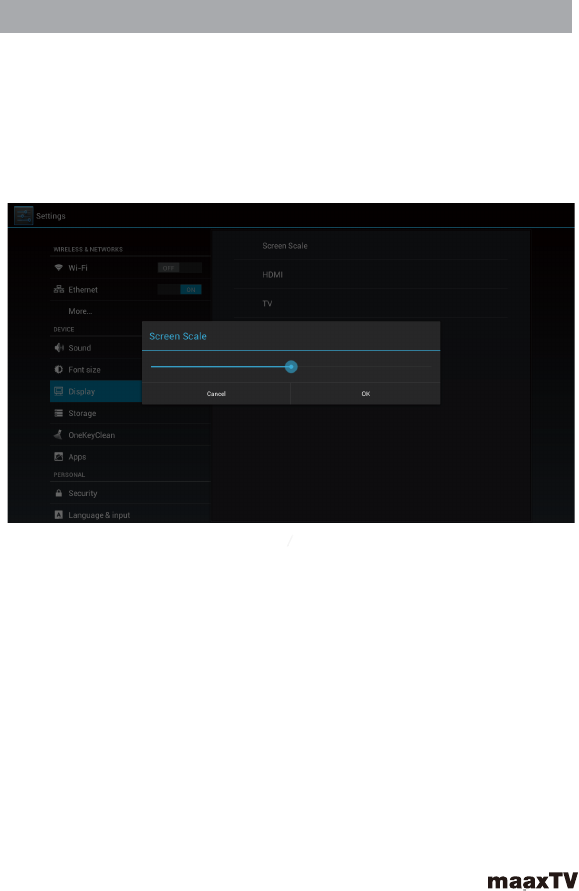Click the Language & input icon
The width and height of the screenshot is (579, 891).
point(59,515)
